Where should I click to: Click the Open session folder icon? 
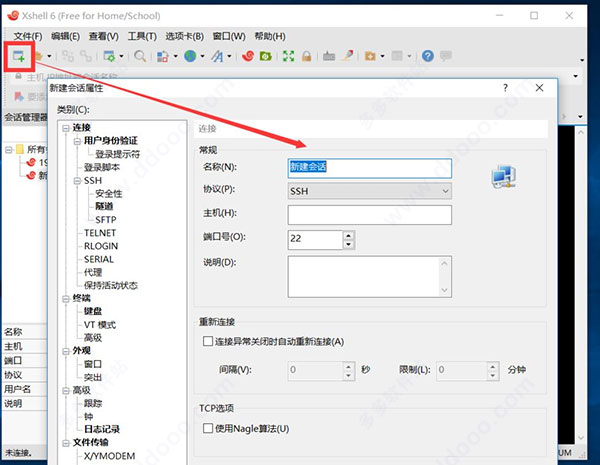point(38,56)
